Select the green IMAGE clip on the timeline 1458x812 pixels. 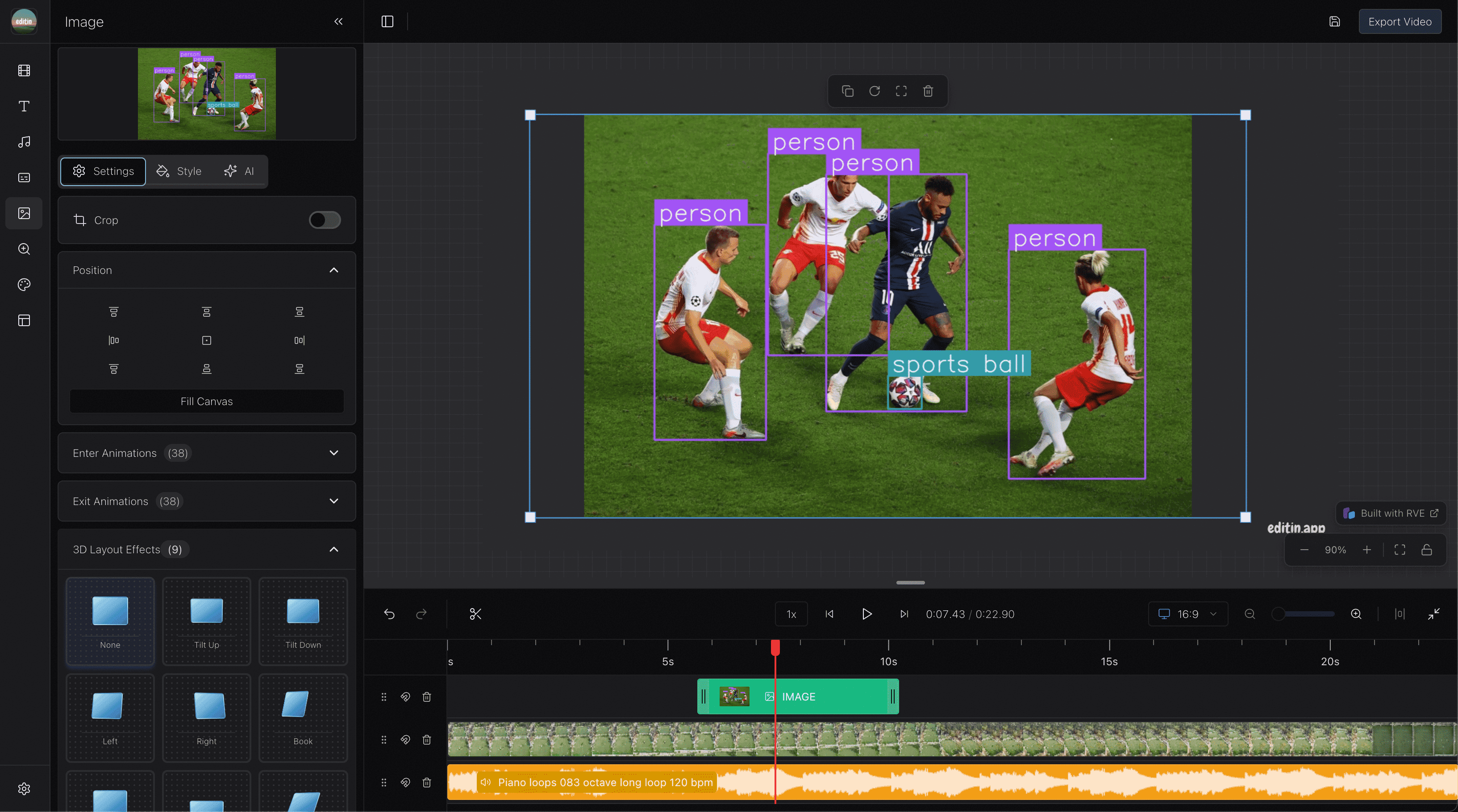pyautogui.click(x=798, y=696)
